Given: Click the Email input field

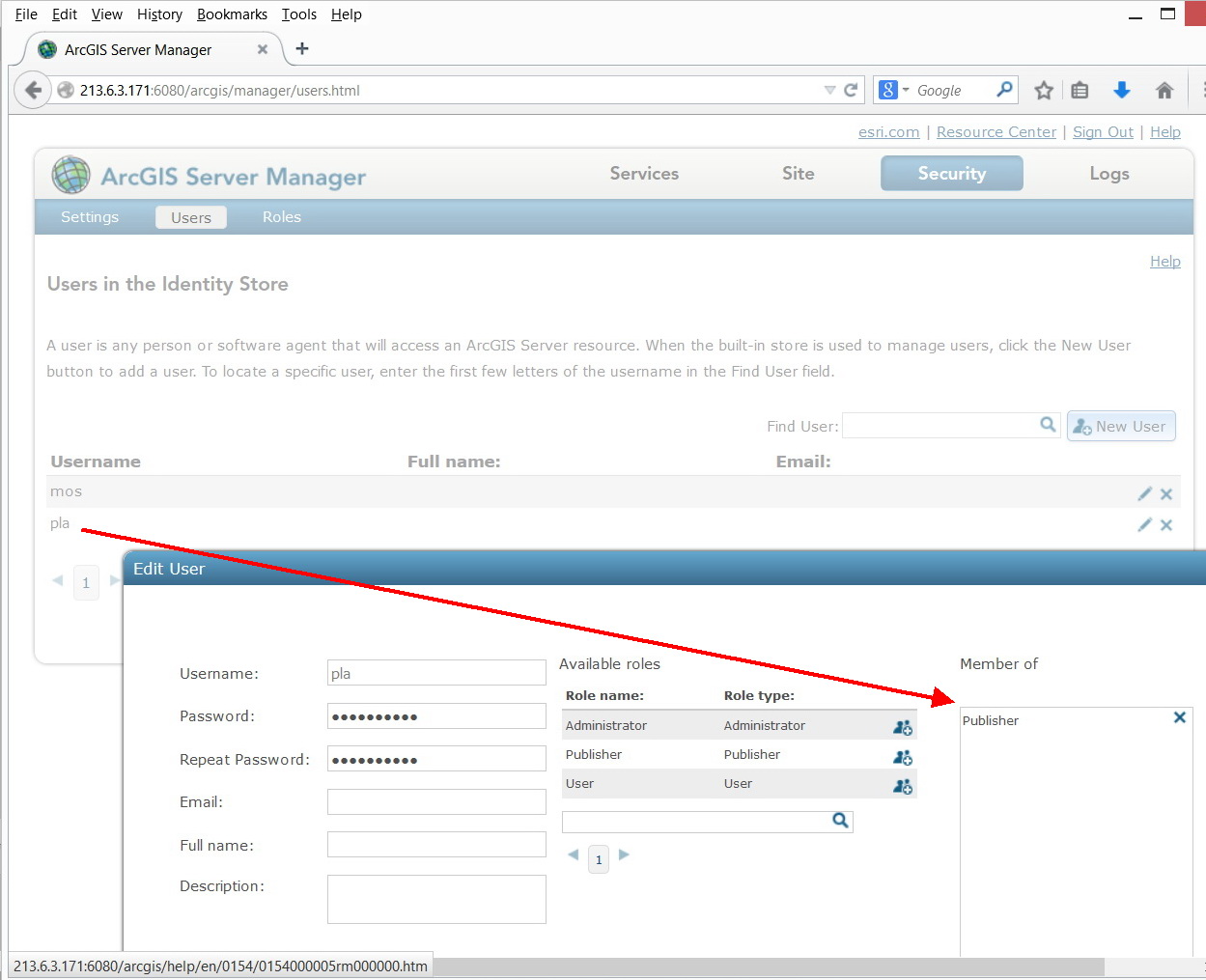Looking at the screenshot, I should click(x=436, y=801).
